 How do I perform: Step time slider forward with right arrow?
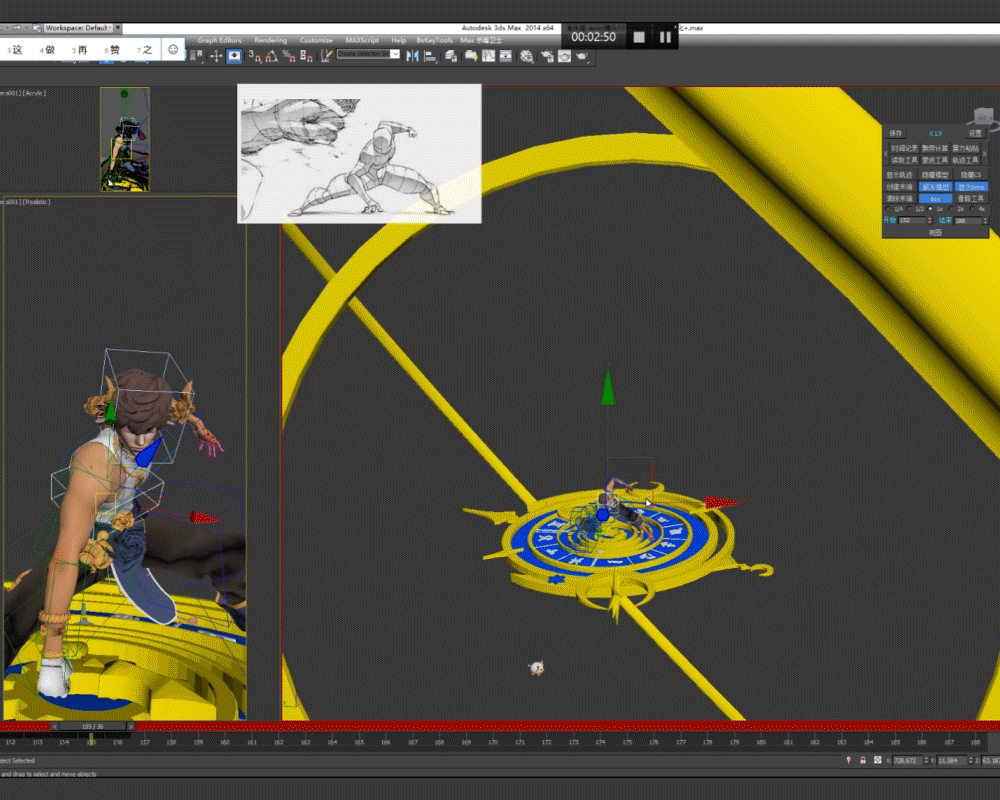tap(131, 727)
